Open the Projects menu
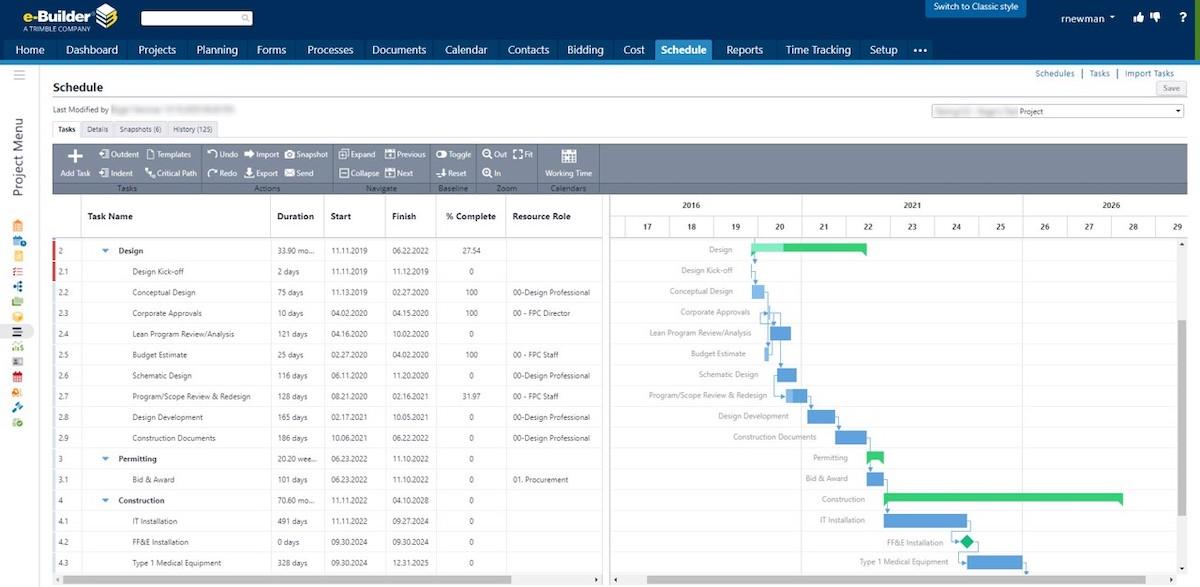This screenshot has width=1200, height=587. click(x=157, y=50)
